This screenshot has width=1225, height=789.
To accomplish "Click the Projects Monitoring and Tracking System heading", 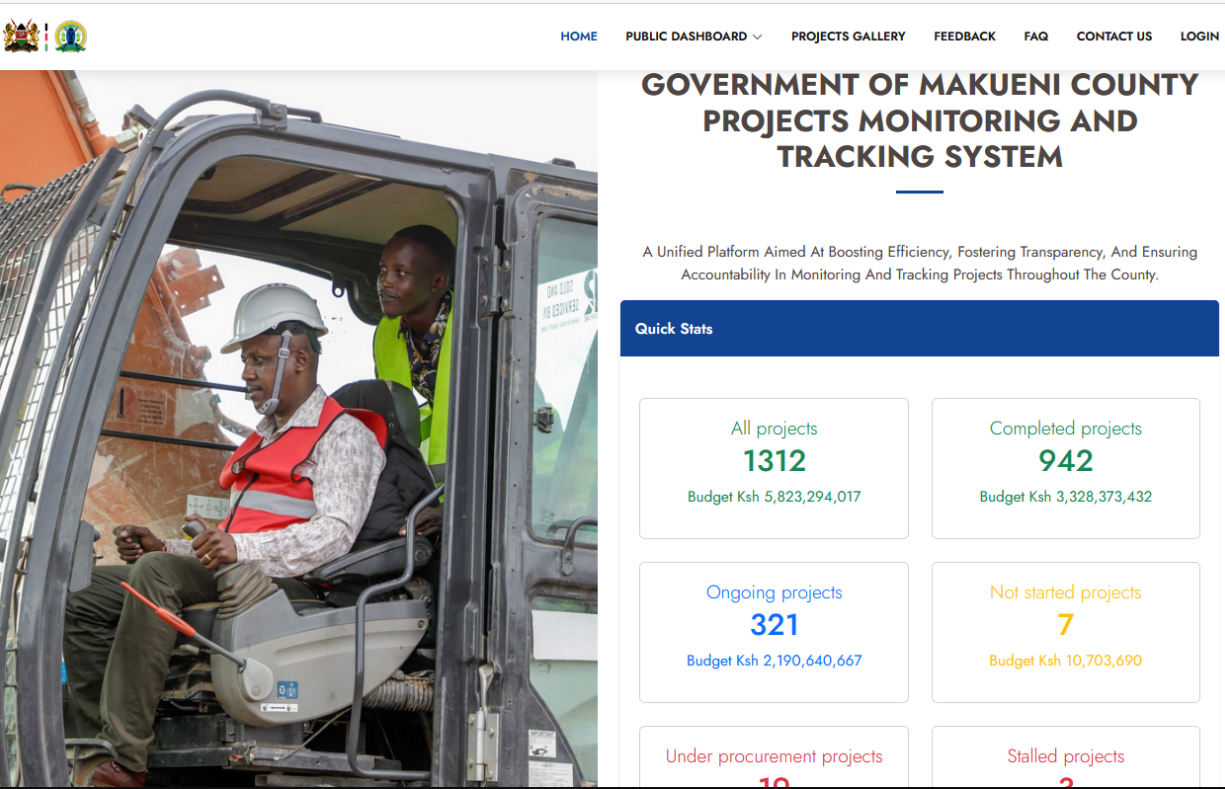I will 919,120.
